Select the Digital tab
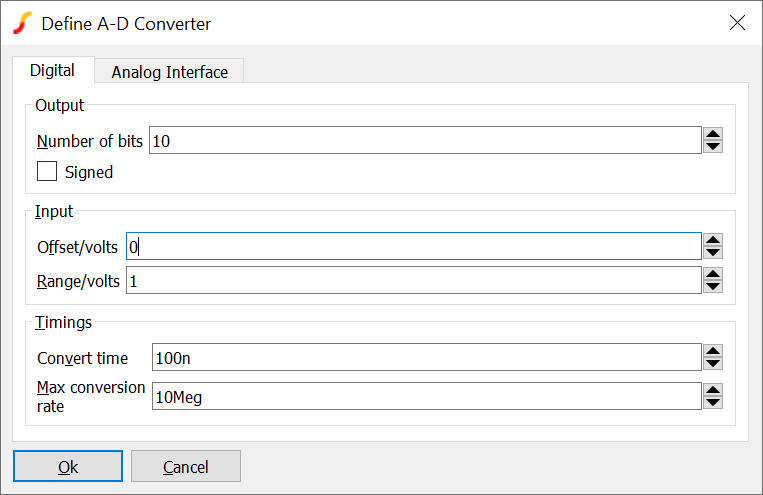This screenshot has height=495, width=763. pyautogui.click(x=52, y=71)
